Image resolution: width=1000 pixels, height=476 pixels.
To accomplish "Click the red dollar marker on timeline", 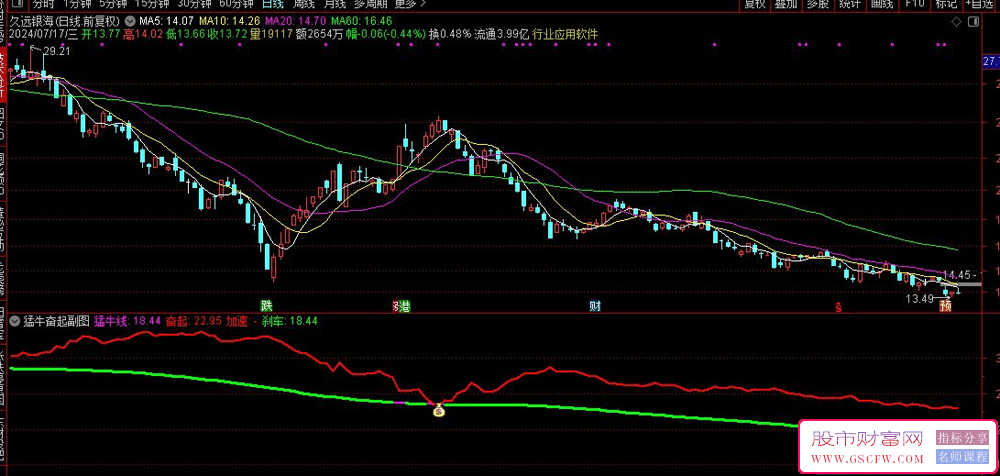I will tap(840, 307).
